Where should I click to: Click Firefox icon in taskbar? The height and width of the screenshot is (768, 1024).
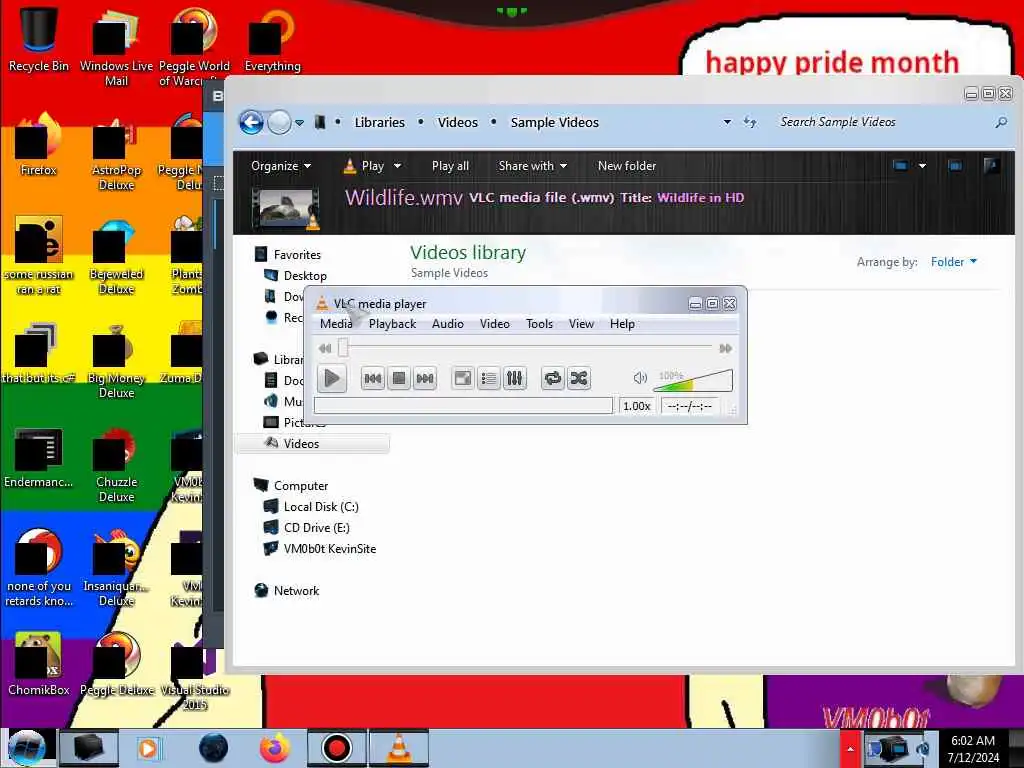275,748
